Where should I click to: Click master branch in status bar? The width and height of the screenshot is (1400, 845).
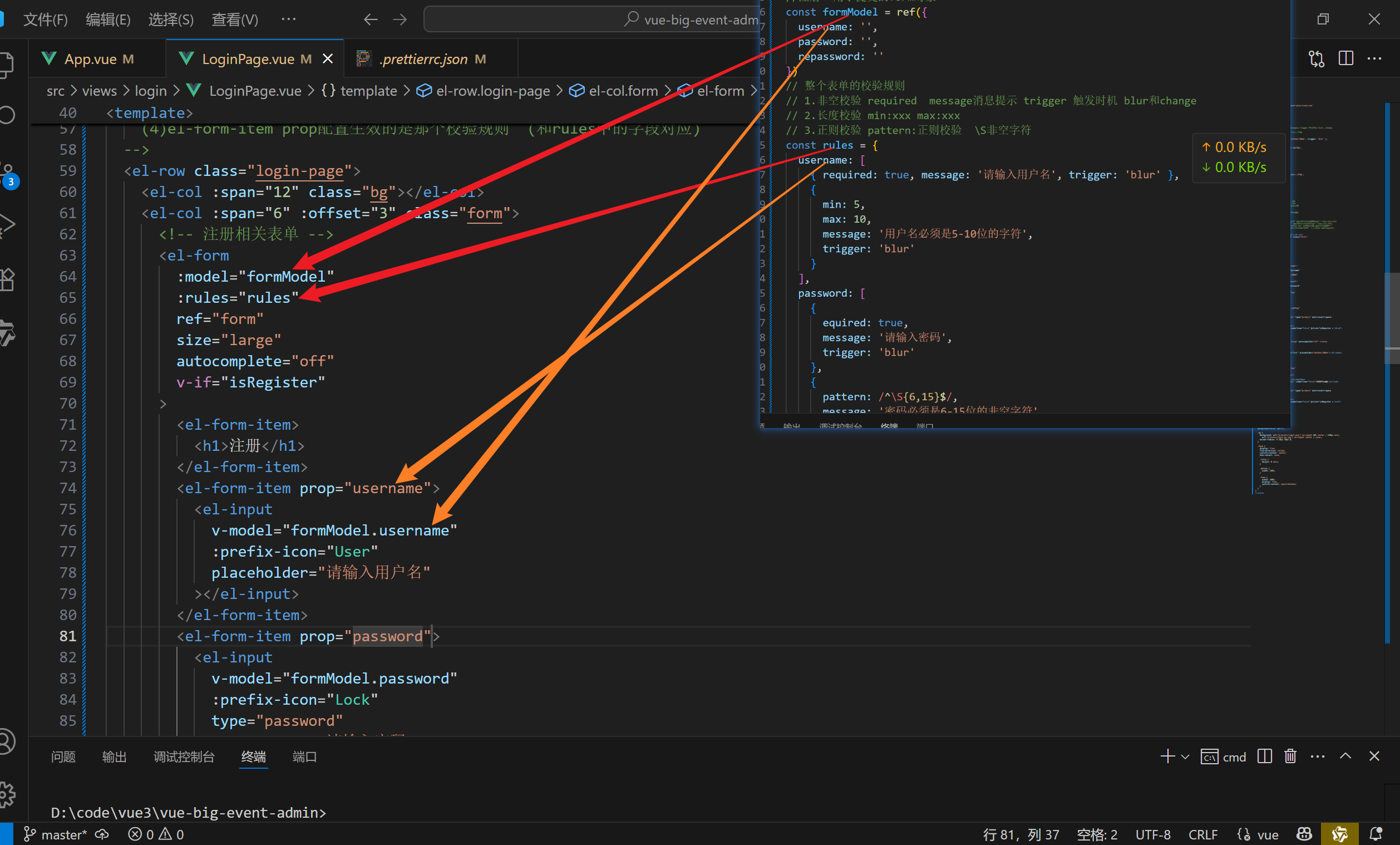[x=56, y=834]
